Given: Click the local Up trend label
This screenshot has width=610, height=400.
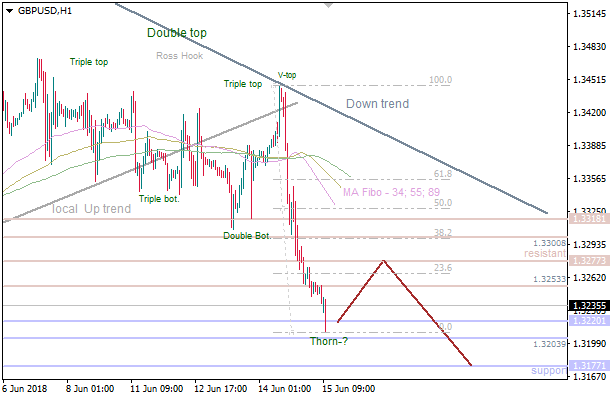Looking at the screenshot, I should coord(91,209).
